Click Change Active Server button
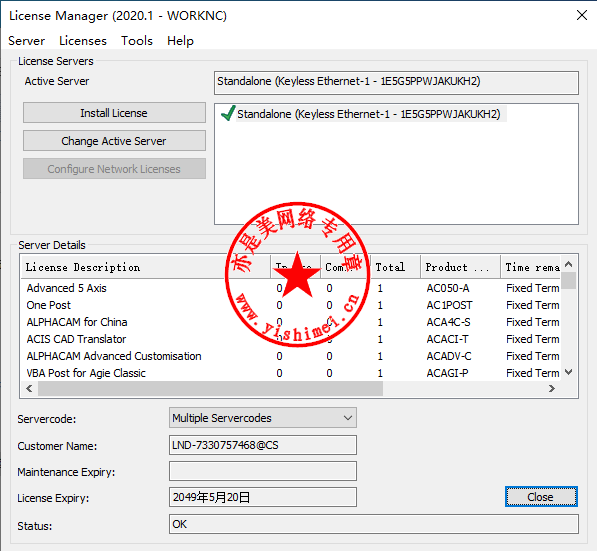Image resolution: width=597 pixels, height=551 pixels. tap(114, 141)
